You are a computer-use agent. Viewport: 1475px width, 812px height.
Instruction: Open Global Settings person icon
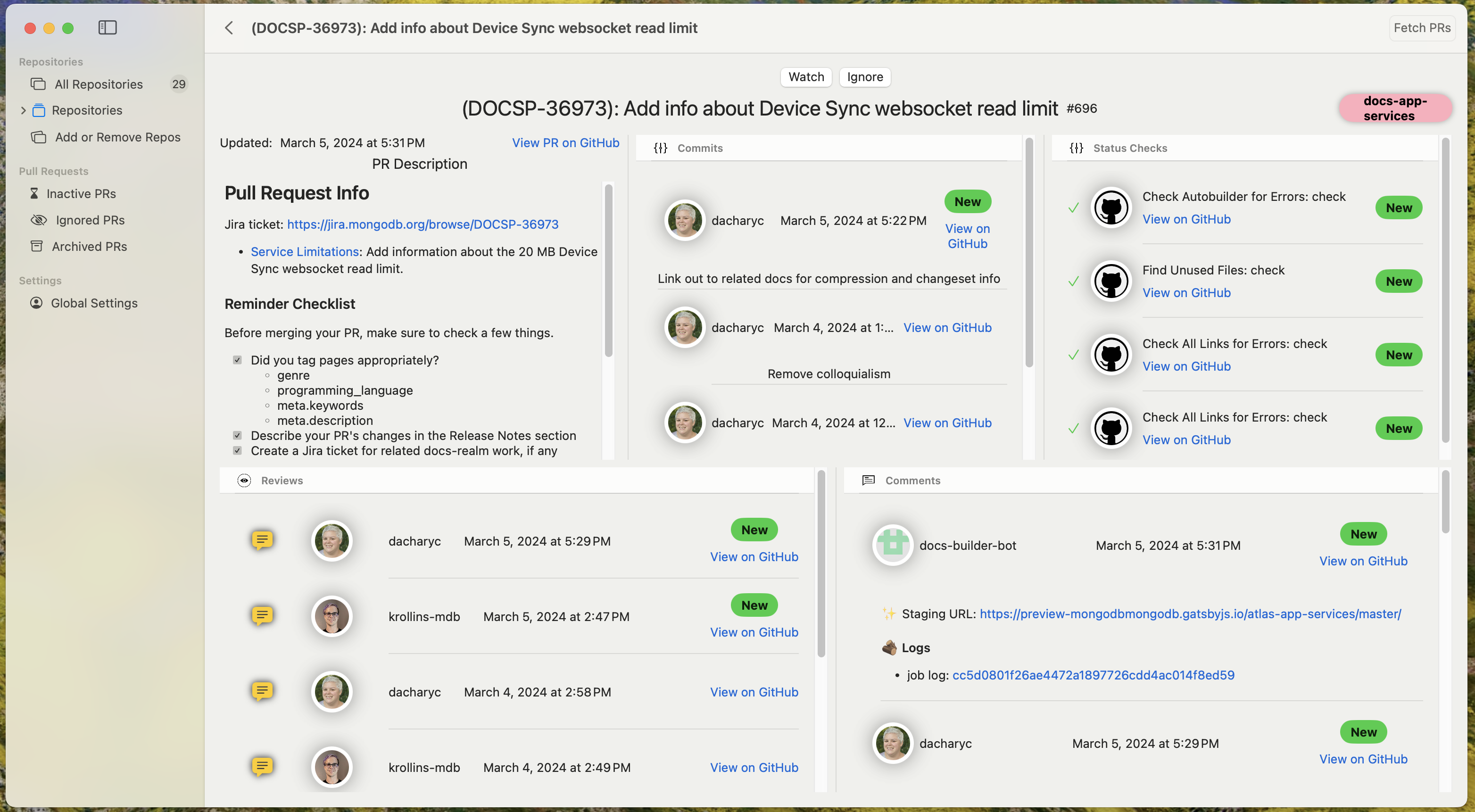tap(36, 303)
